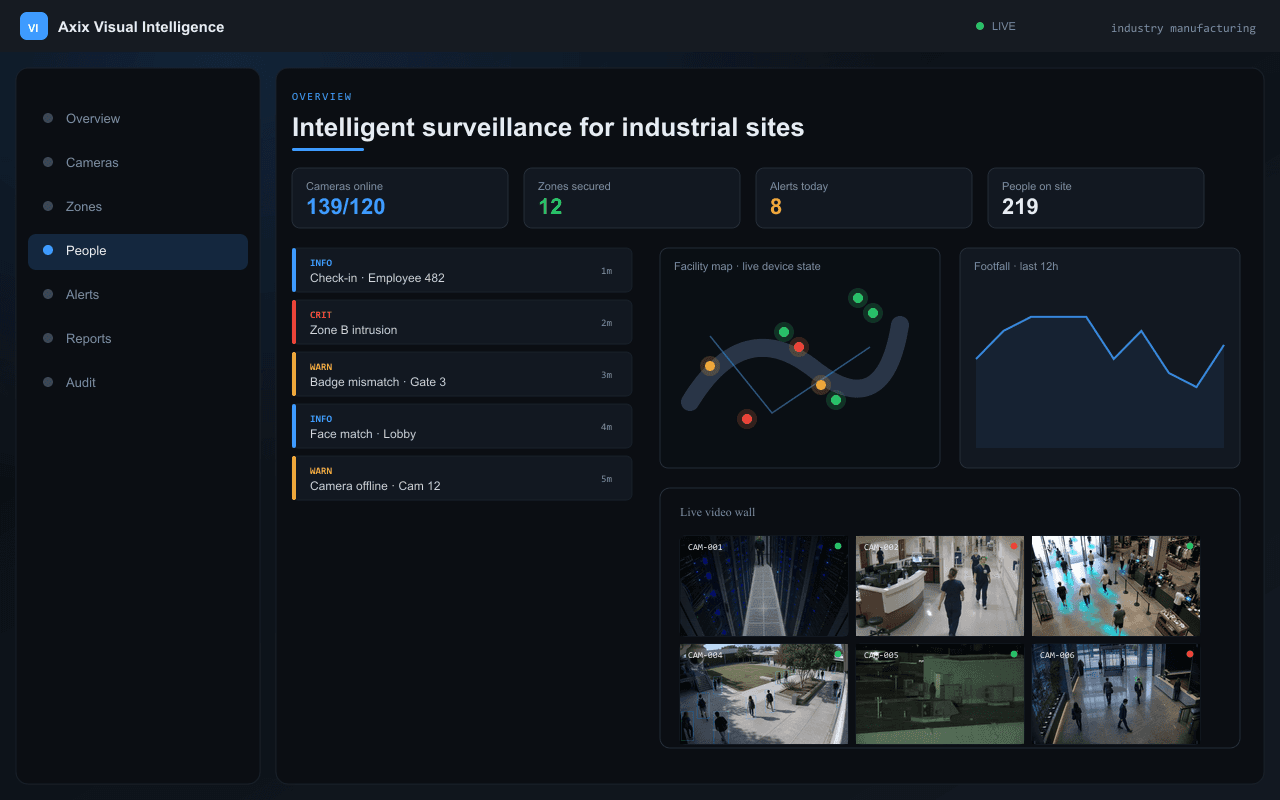Select the People sidebar item
Image resolution: width=1280 pixels, height=800 pixels.
point(138,251)
